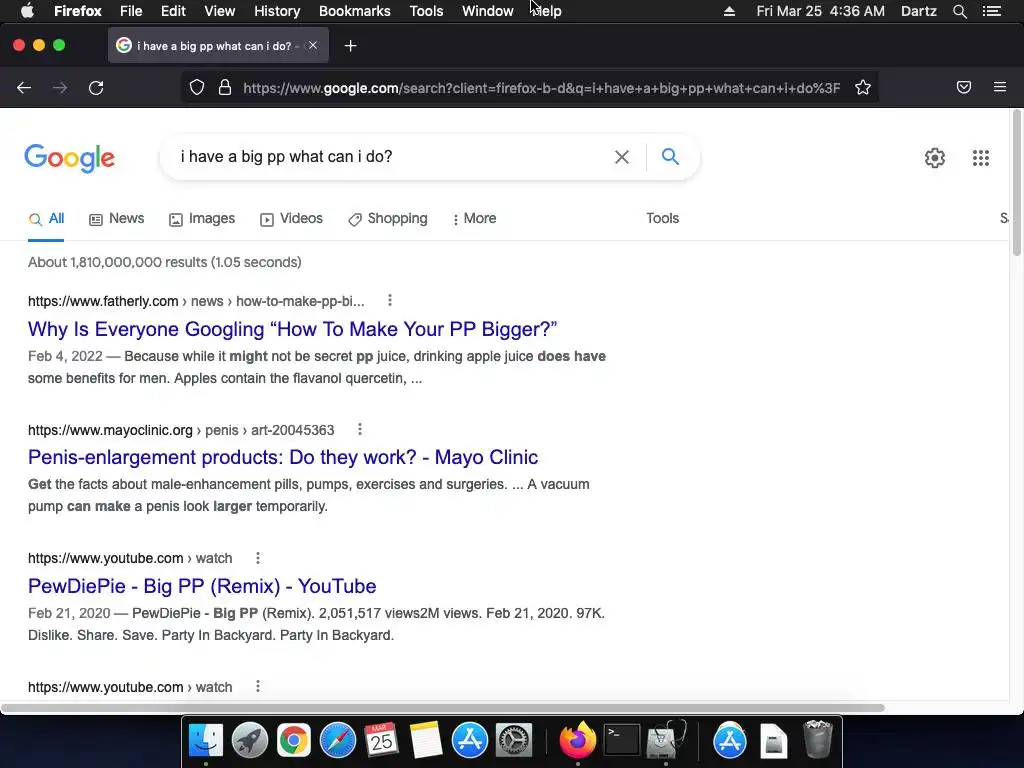Bookmark this page with the star icon
This screenshot has height=768, width=1024.
[x=863, y=88]
